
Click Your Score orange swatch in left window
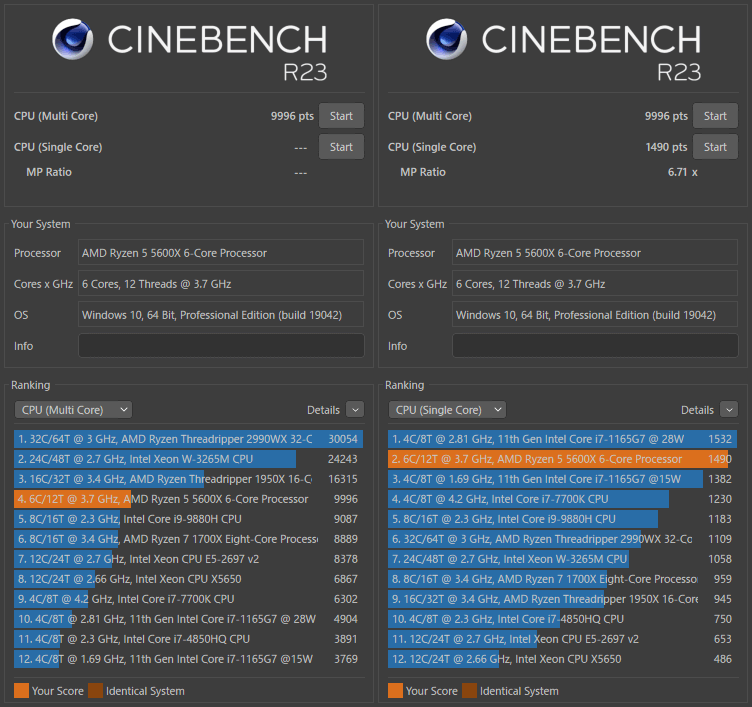(x=22, y=691)
